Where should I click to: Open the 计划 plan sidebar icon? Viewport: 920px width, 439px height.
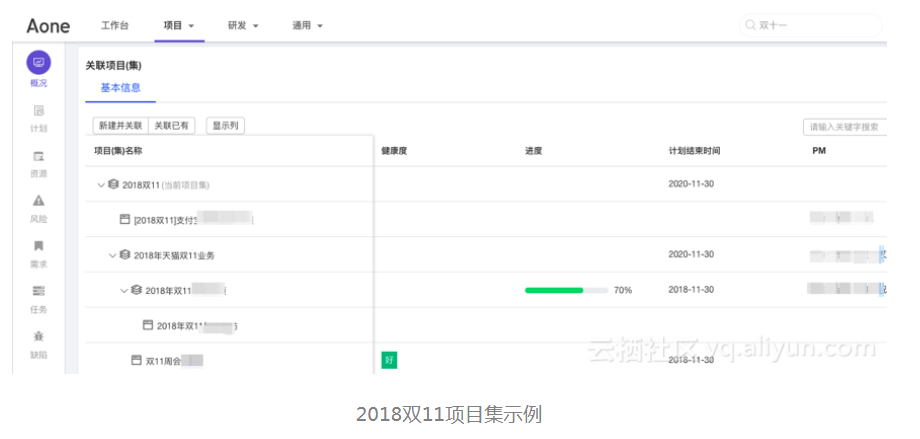tap(39, 110)
